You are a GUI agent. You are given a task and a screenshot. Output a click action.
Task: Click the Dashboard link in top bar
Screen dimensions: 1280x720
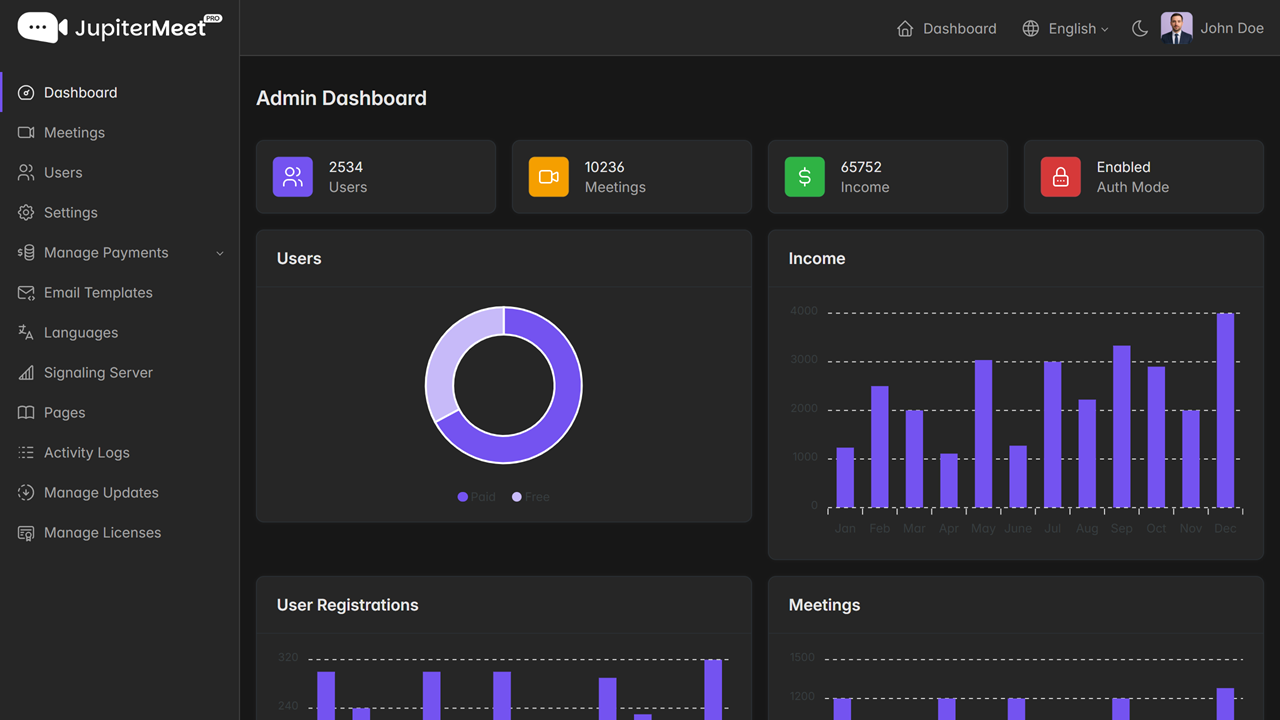(959, 29)
